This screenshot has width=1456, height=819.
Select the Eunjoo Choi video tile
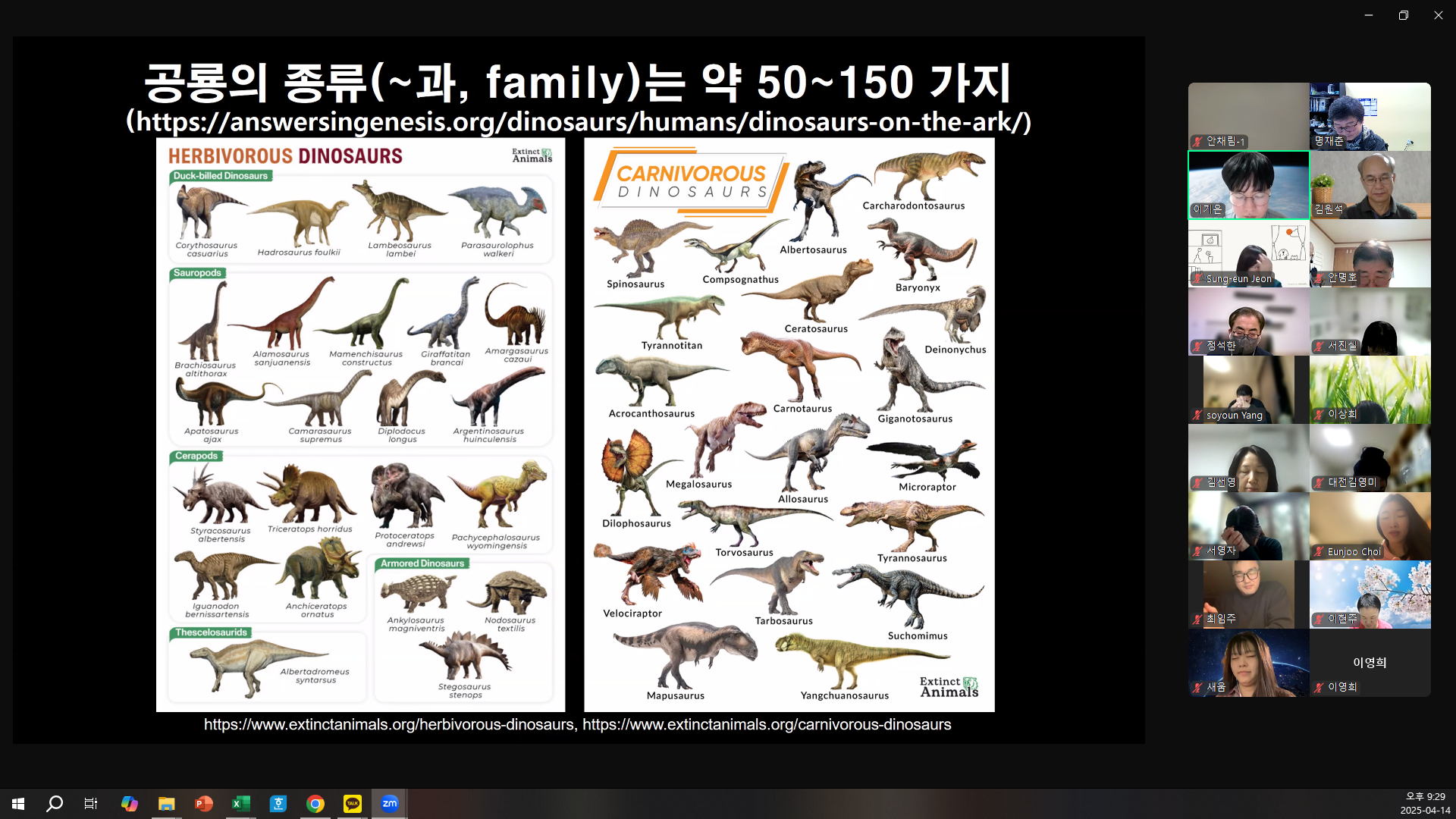pos(1370,526)
